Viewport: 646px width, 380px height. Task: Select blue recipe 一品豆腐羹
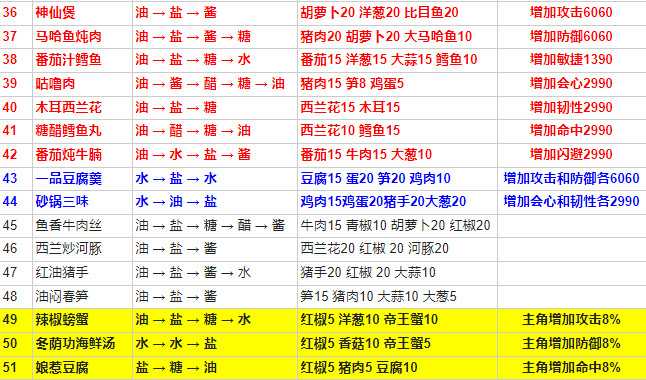[x=68, y=178]
